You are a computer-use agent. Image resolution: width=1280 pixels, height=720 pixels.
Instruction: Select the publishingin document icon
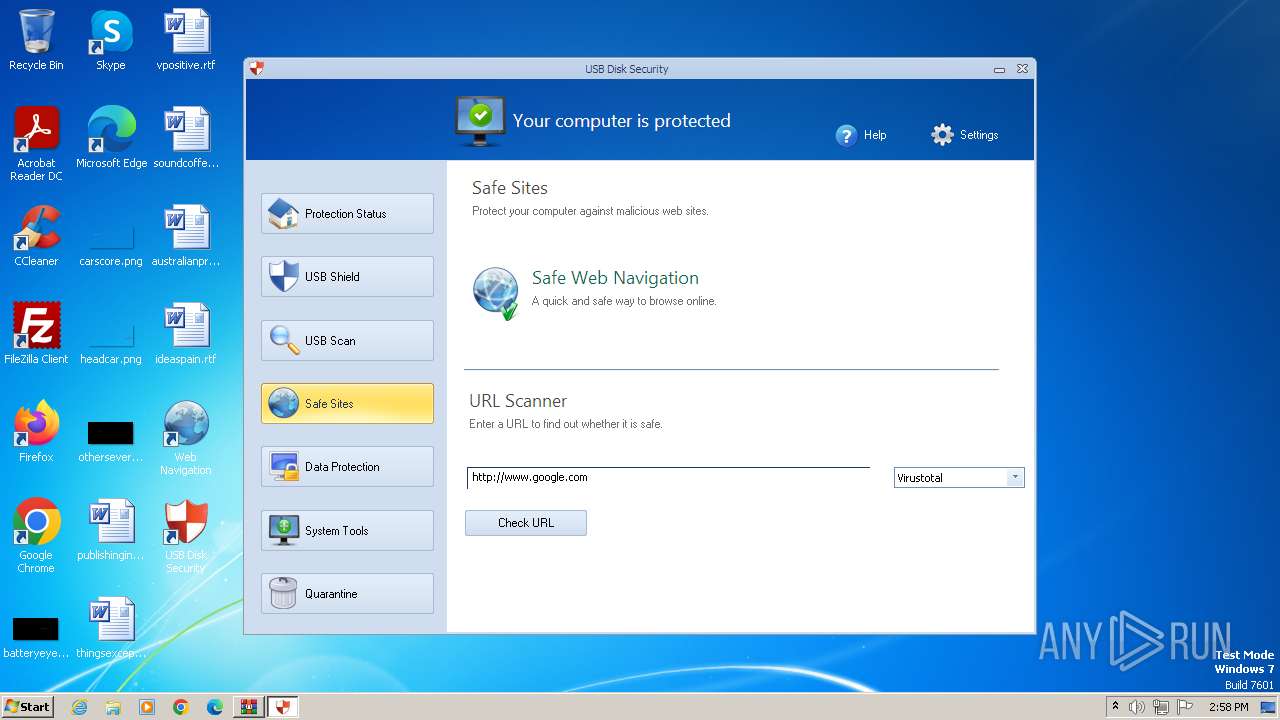pyautogui.click(x=111, y=530)
